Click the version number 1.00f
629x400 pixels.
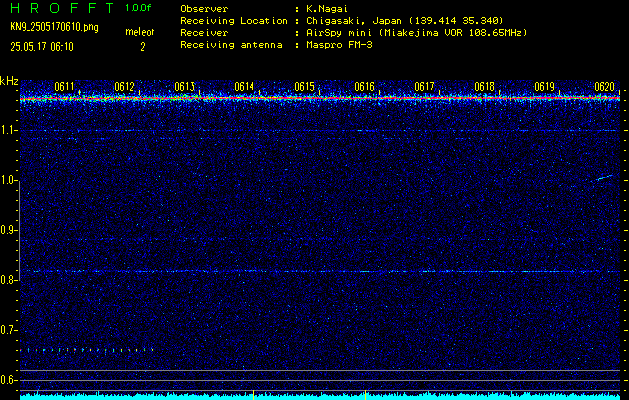(138, 8)
